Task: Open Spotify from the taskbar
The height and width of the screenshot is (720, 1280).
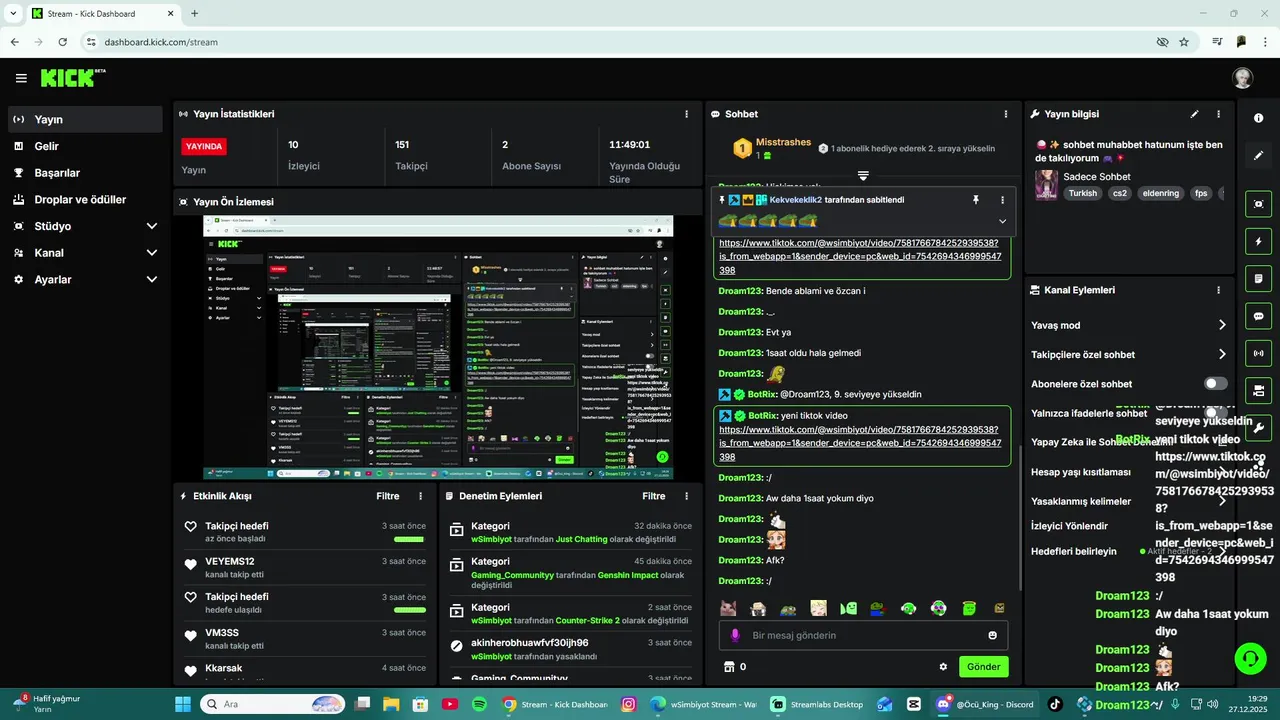Action: (x=479, y=704)
